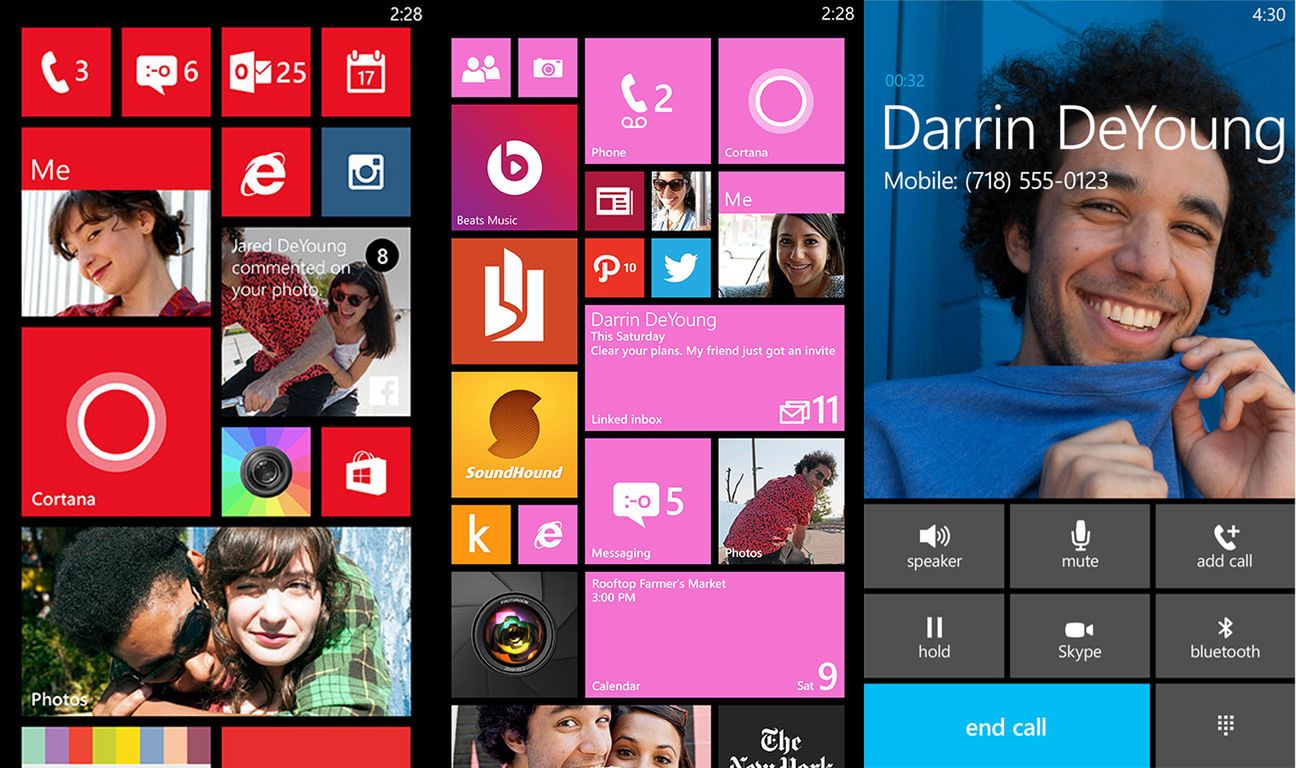Image resolution: width=1296 pixels, height=768 pixels.
Task: Open the red Me tile with photo
Action: coord(116,222)
